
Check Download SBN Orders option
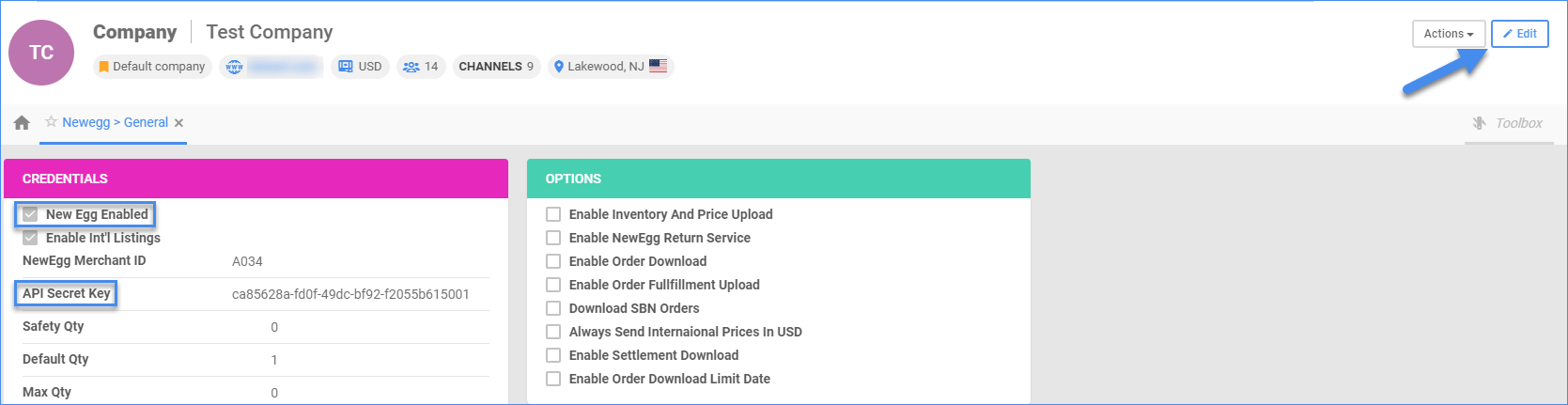tap(553, 308)
